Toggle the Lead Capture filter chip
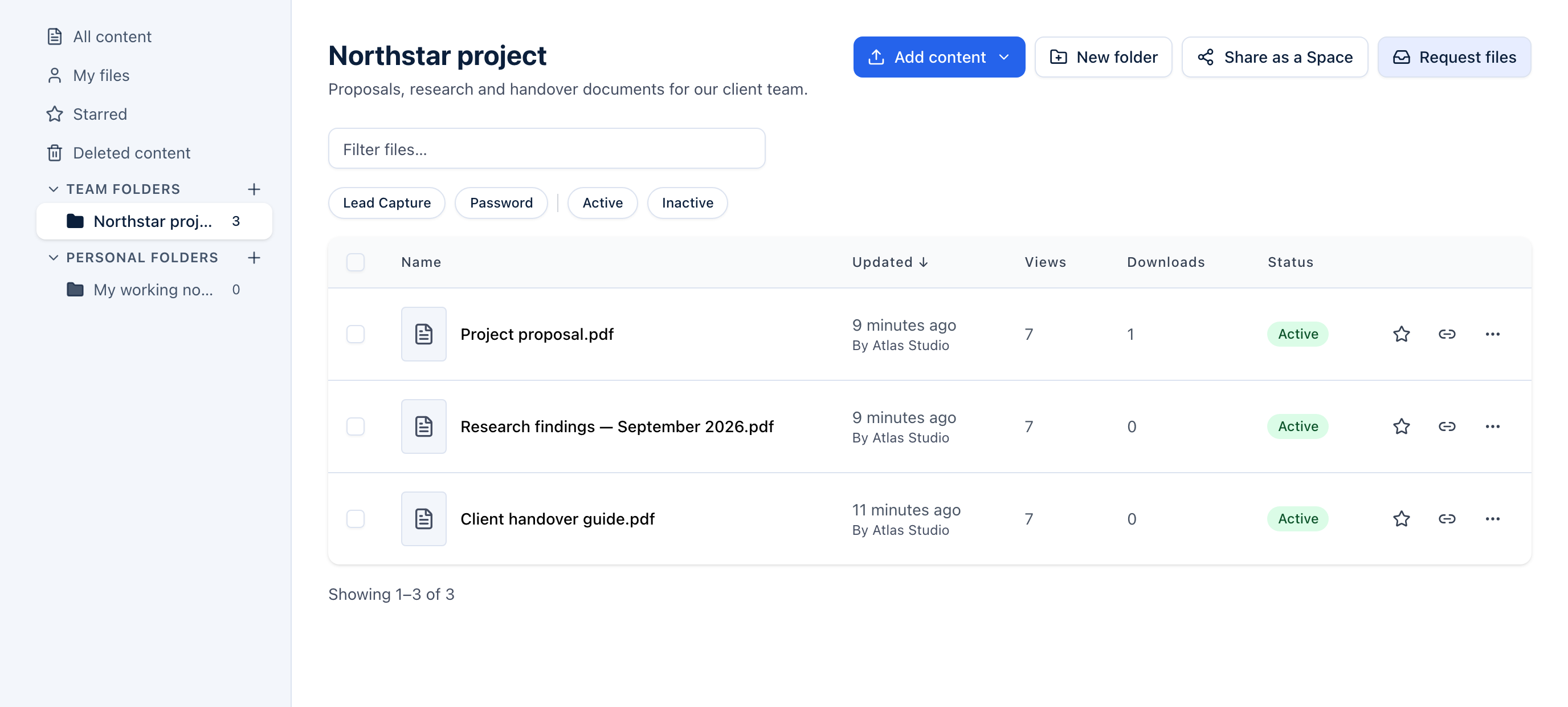 pyautogui.click(x=386, y=203)
